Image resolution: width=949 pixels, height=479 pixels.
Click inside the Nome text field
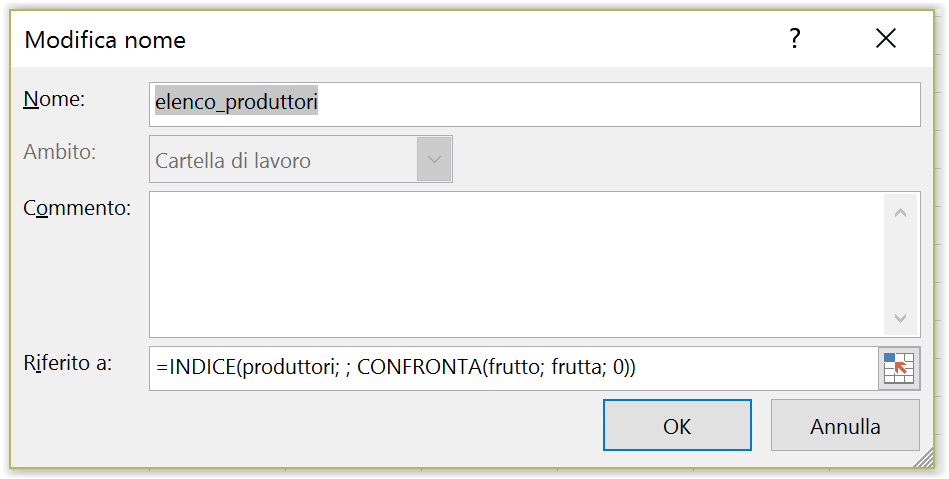click(535, 104)
